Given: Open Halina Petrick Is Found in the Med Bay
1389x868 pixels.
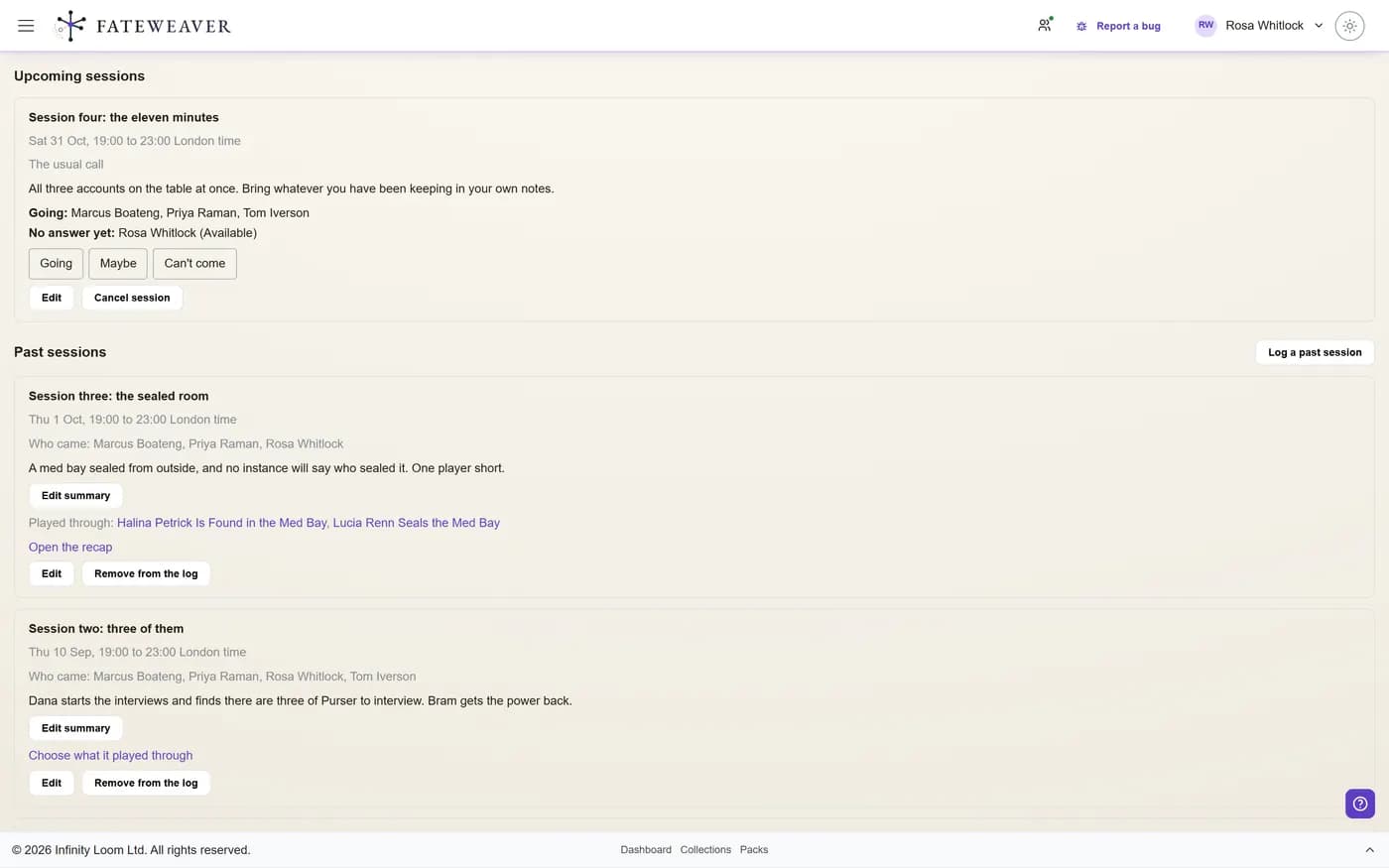Looking at the screenshot, I should click(x=221, y=523).
